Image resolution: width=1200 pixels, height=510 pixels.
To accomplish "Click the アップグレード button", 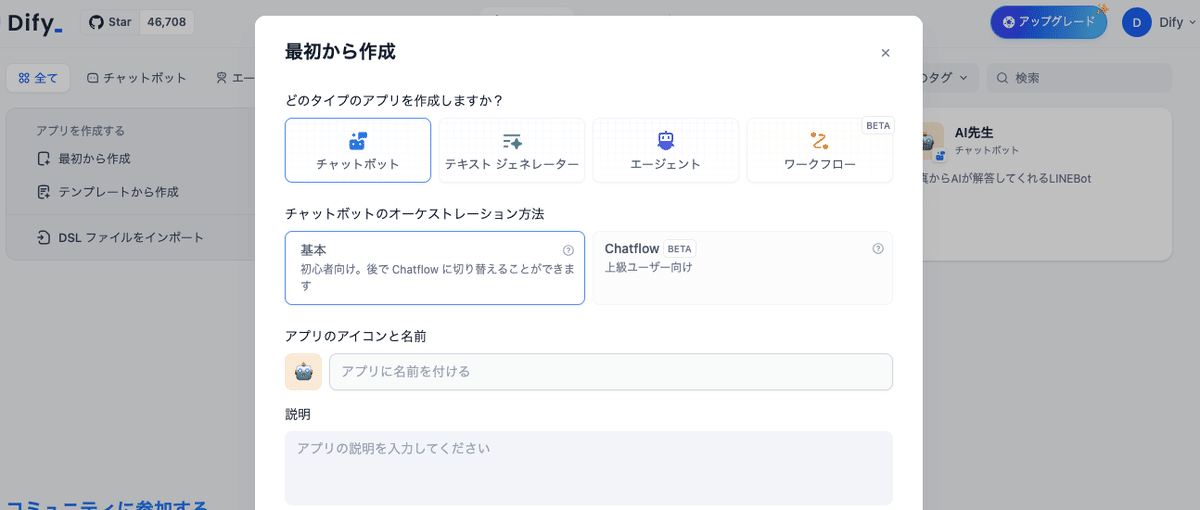I will (x=1048, y=22).
